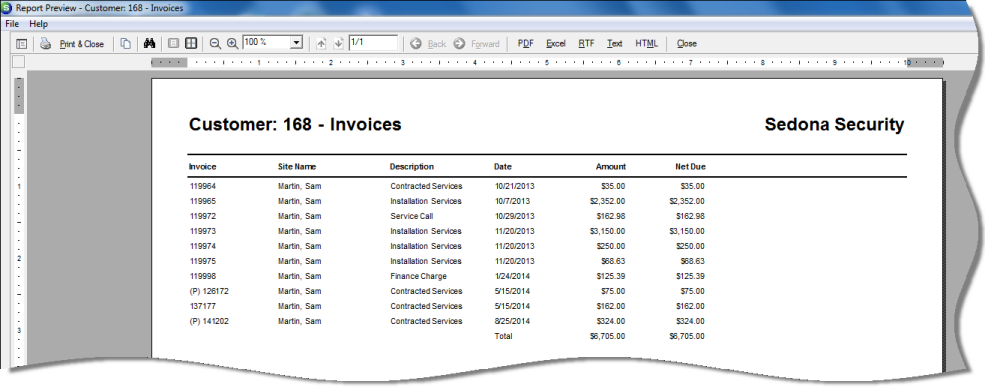The image size is (985, 387).
Task: Select invoice number 119998
Action: coord(202,277)
